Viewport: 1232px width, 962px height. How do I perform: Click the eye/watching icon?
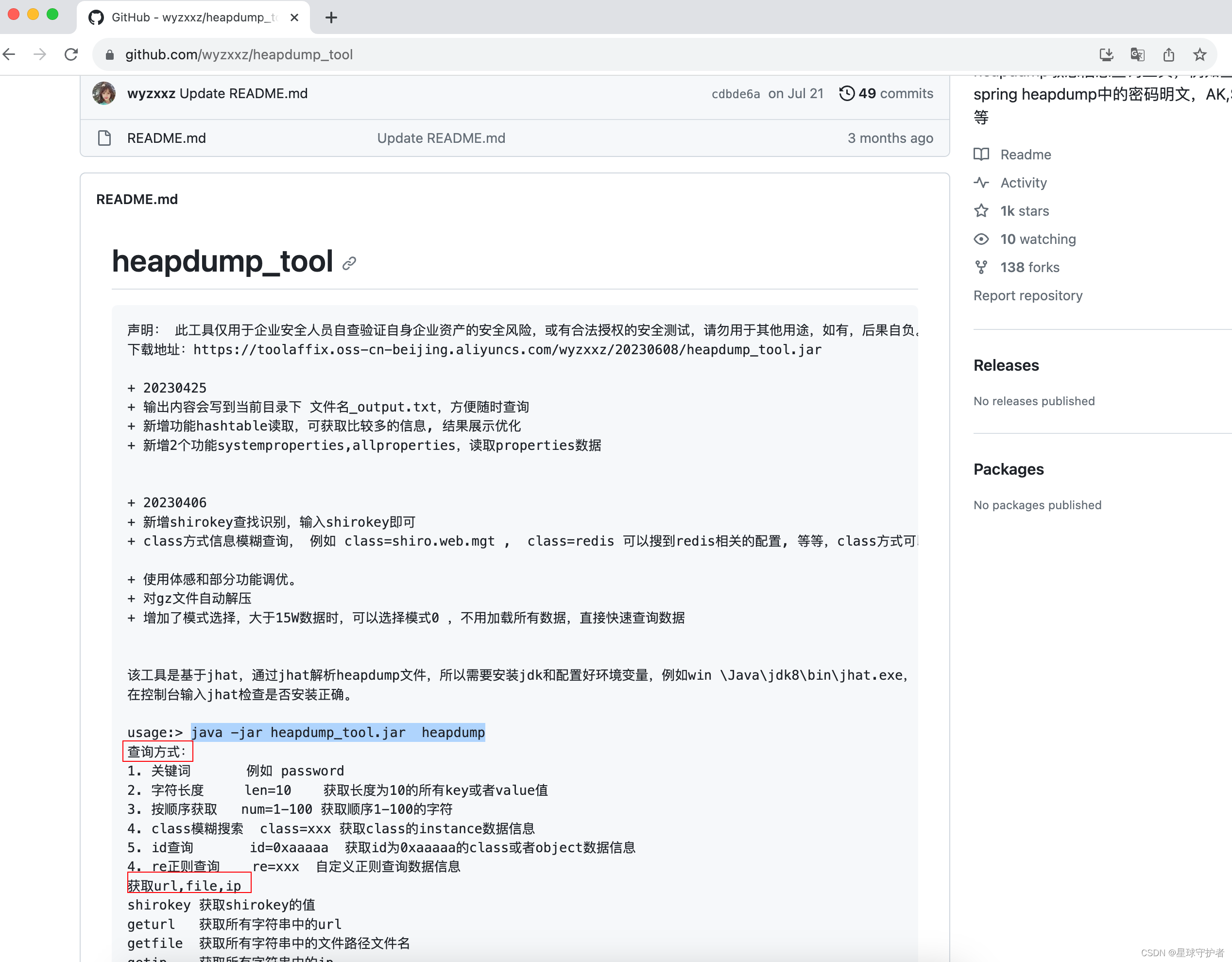point(984,238)
